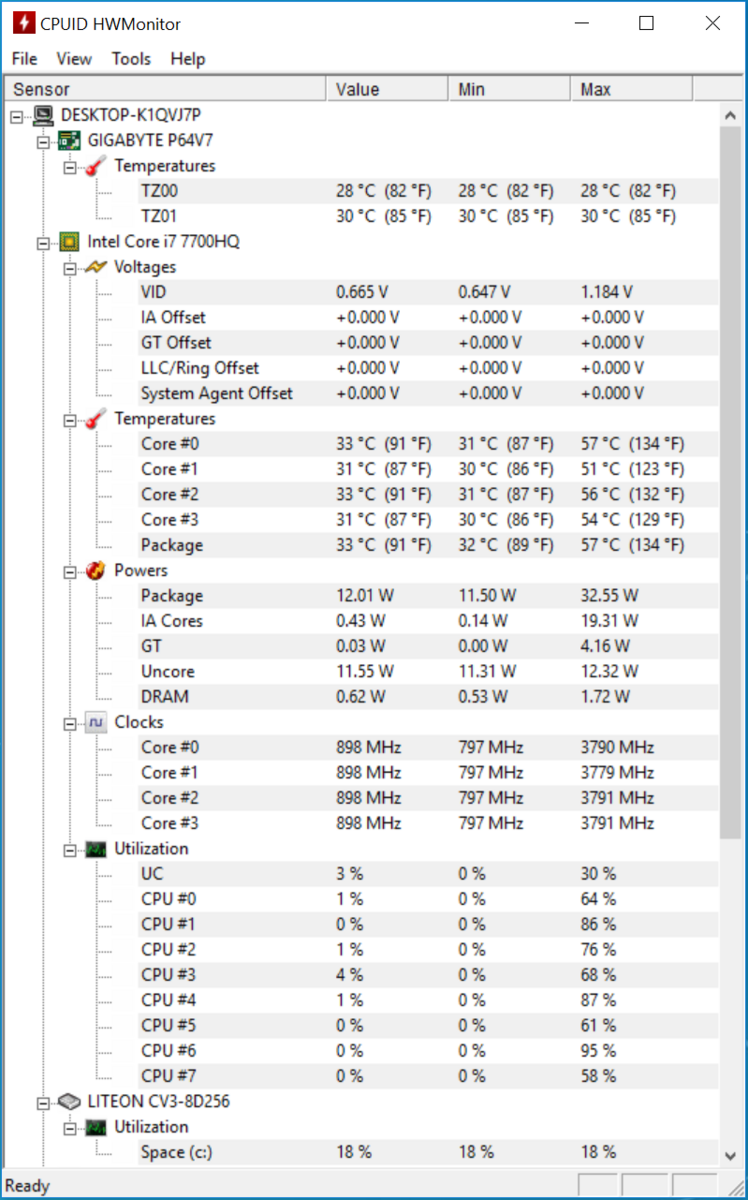Click the vertical scrollbar down arrow
Screen dimensions: 748x1200
pyautogui.click(x=730, y=1153)
